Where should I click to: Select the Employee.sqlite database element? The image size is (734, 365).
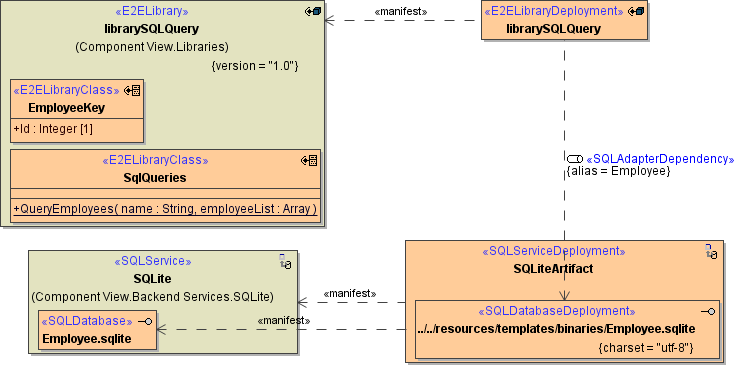(x=87, y=338)
